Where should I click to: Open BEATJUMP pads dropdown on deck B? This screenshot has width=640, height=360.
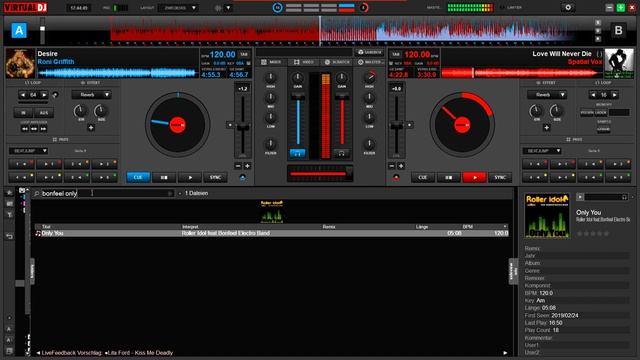(x=542, y=151)
